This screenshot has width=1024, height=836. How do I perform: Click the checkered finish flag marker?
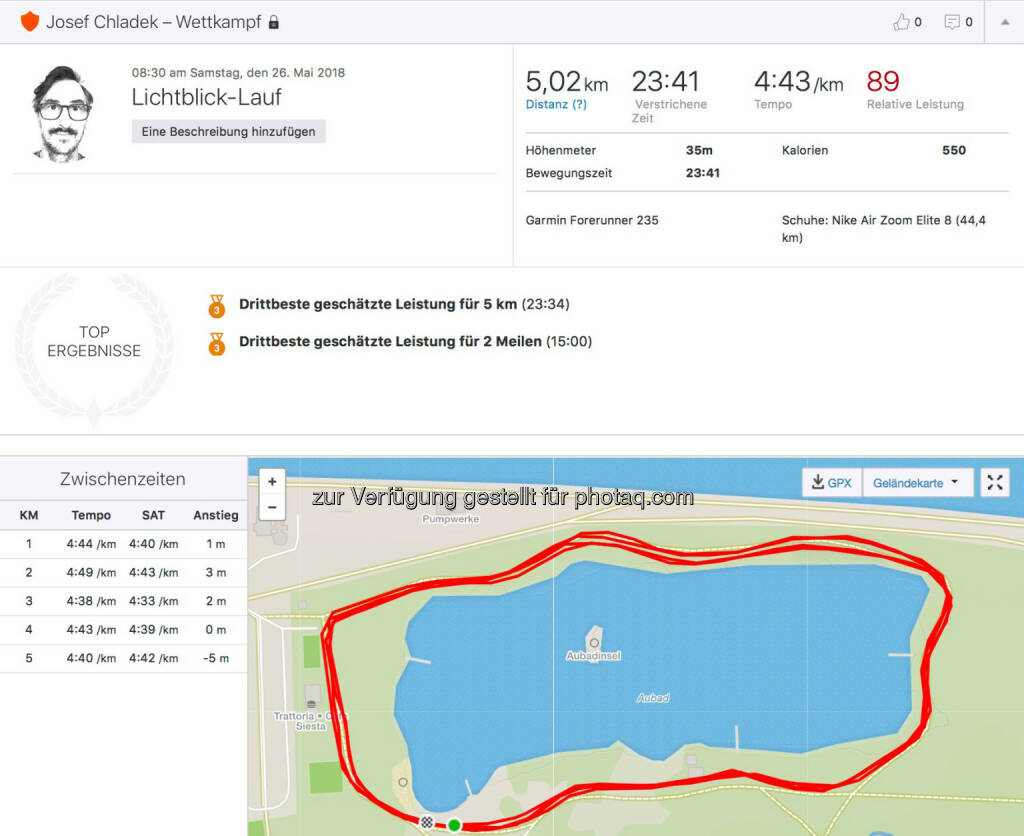coord(428,822)
